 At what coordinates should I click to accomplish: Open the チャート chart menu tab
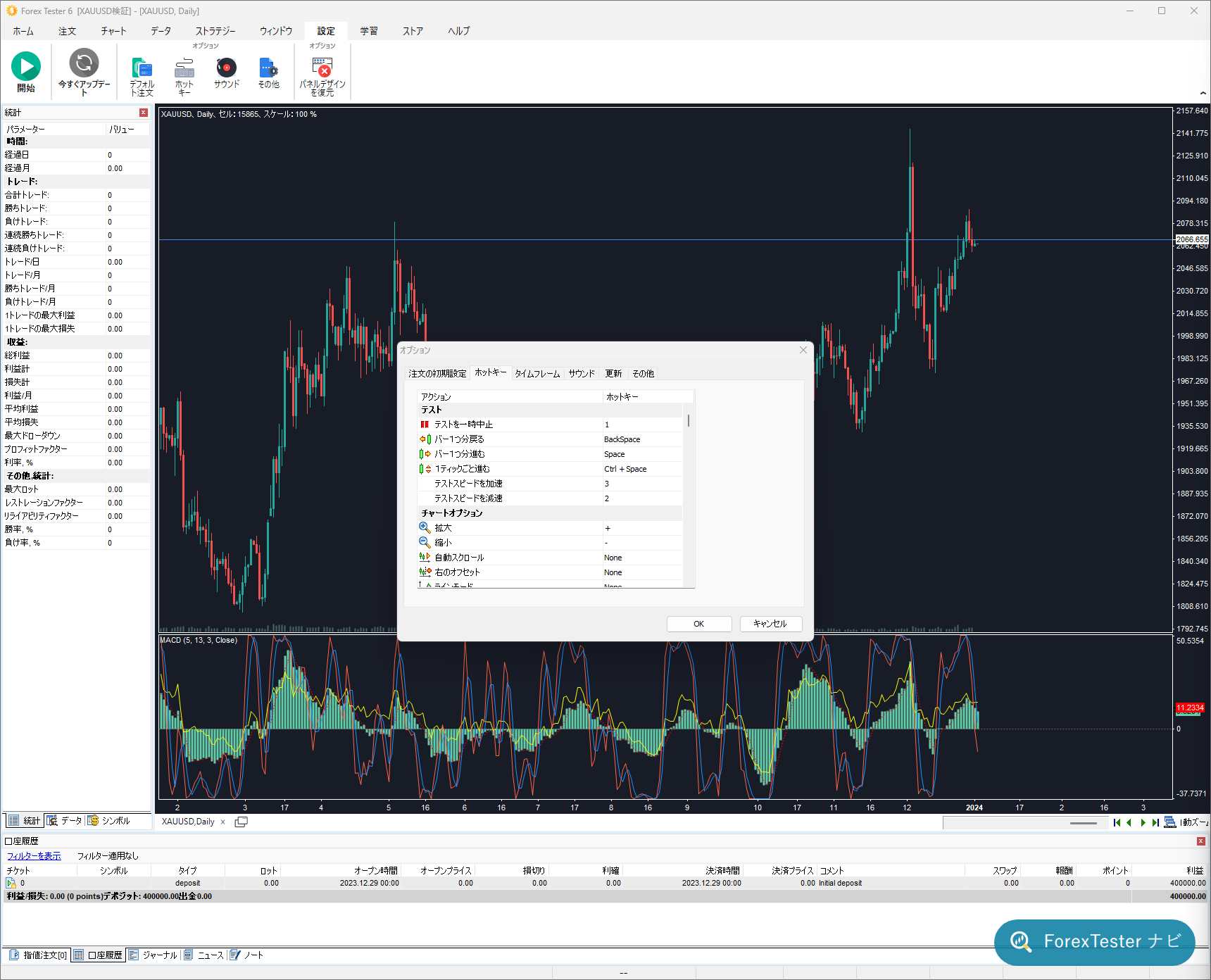pos(113,31)
